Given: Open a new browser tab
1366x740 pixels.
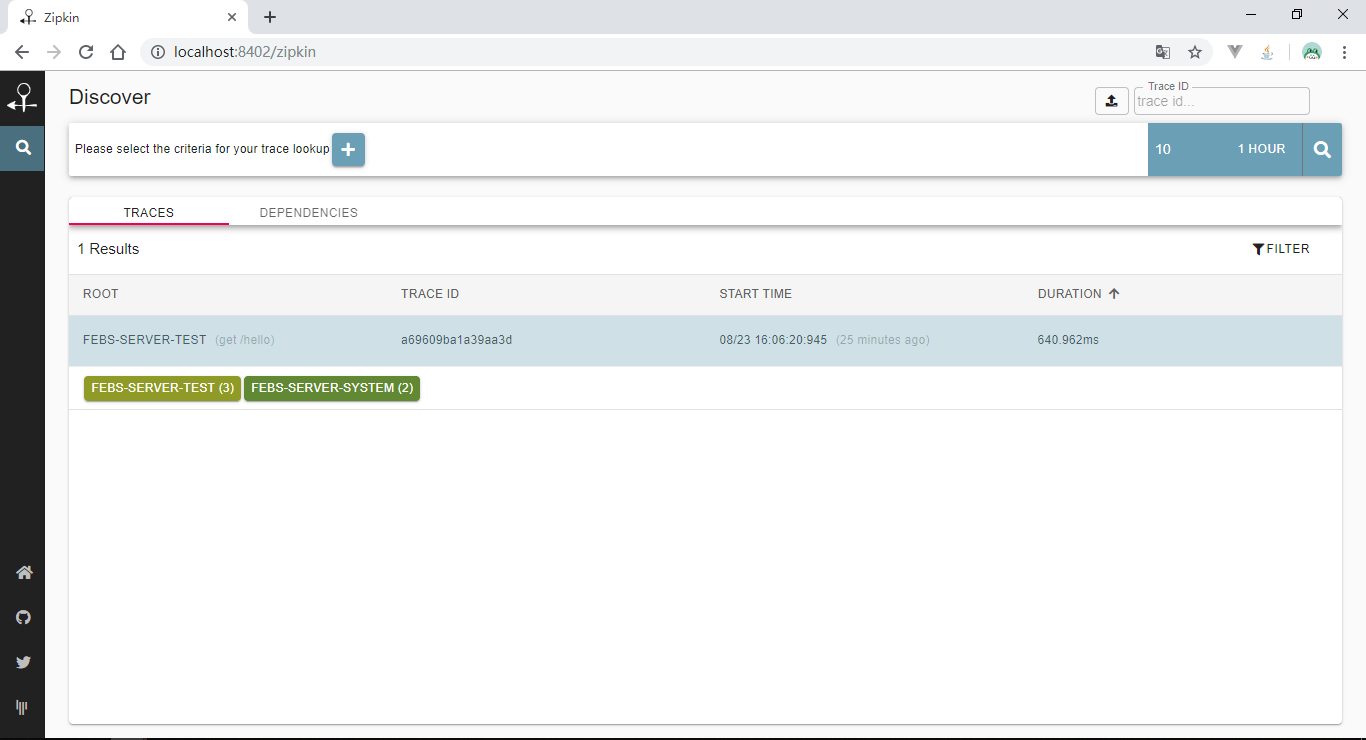Looking at the screenshot, I should [x=270, y=17].
